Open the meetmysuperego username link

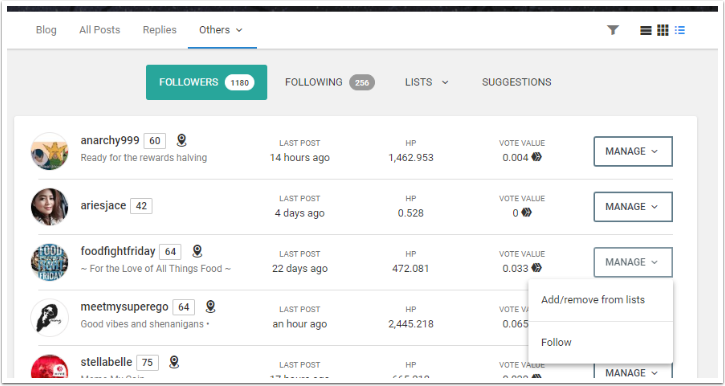click(124, 306)
